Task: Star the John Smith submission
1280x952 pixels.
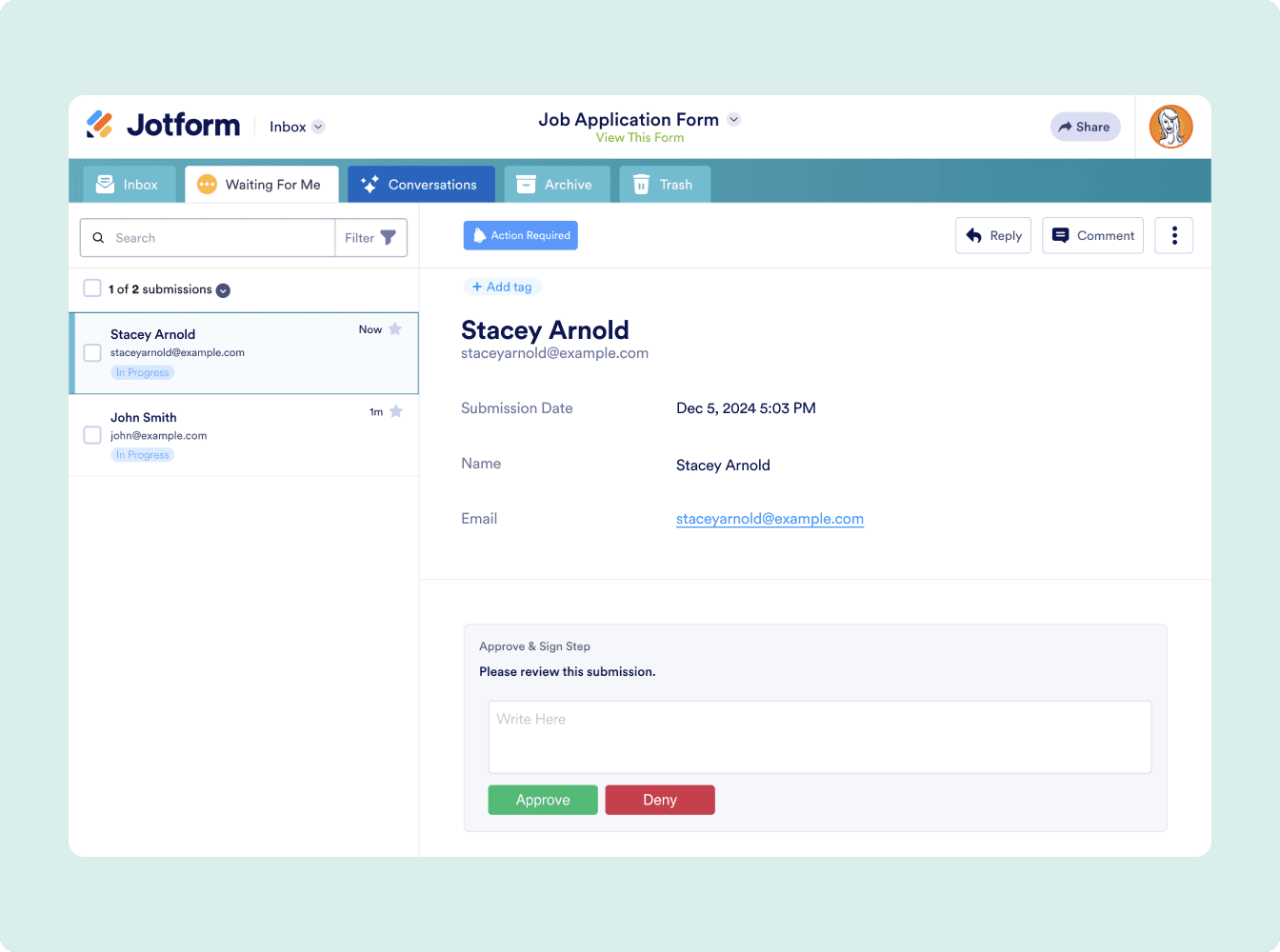Action: click(x=396, y=411)
